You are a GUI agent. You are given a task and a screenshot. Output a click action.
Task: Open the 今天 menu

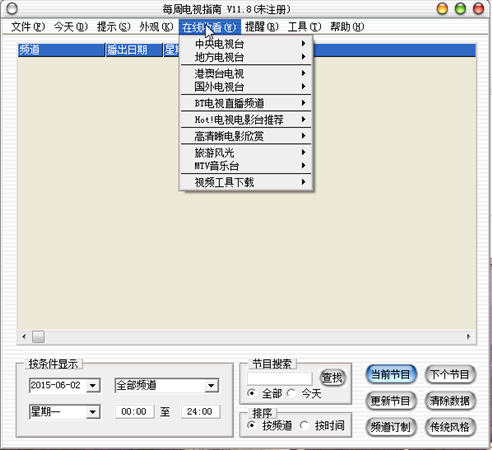click(71, 27)
